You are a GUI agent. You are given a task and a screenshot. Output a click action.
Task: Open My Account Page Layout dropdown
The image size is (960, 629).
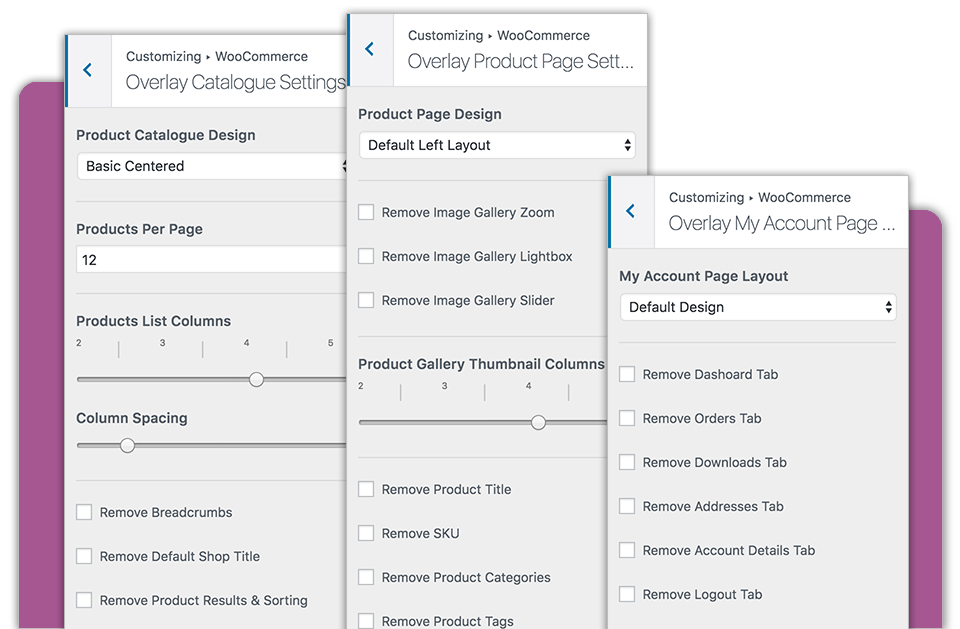(757, 307)
